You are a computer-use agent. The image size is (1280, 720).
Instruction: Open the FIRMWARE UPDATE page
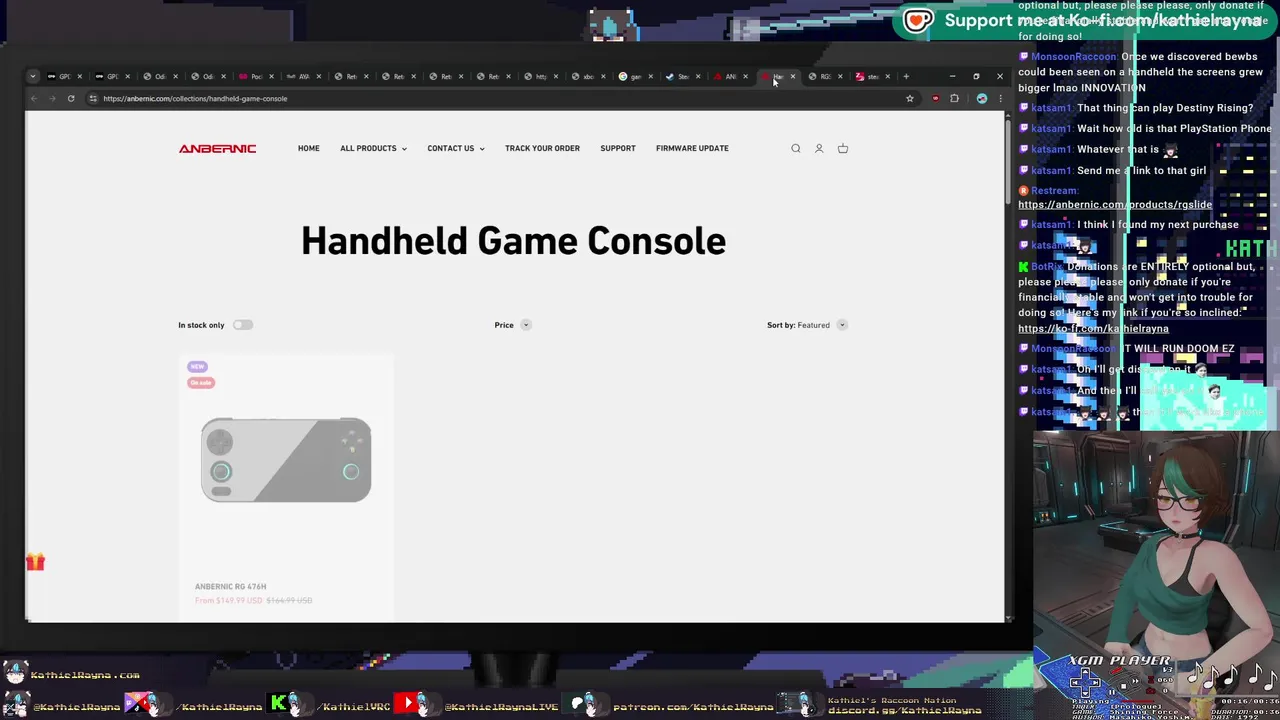pos(692,149)
